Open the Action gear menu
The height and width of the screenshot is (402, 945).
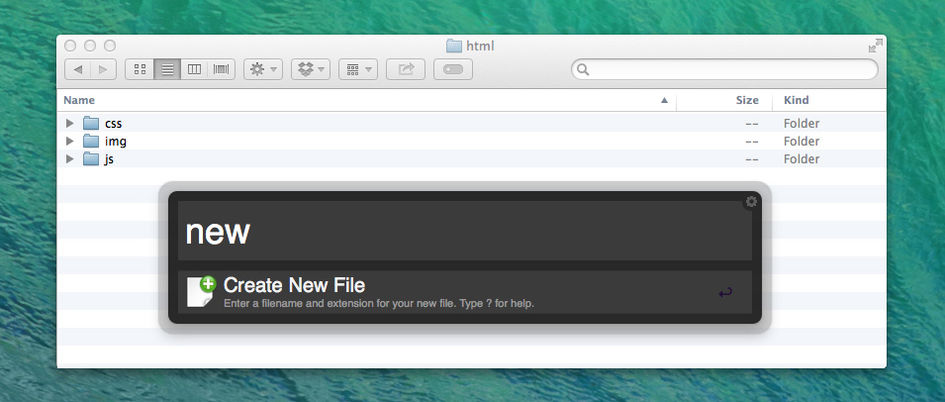click(x=263, y=69)
